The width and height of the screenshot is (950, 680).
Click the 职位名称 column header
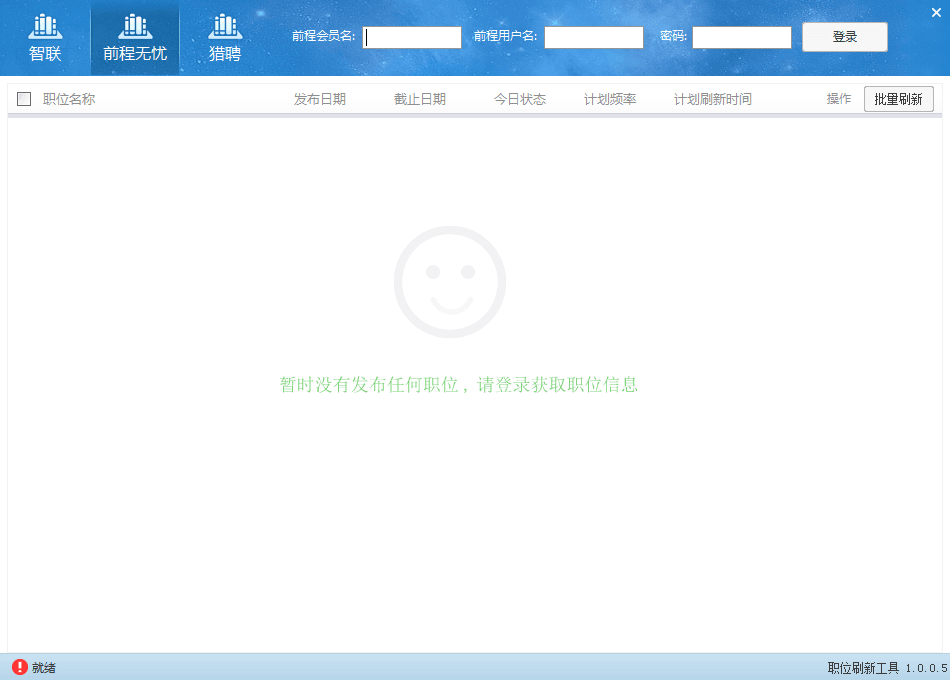pyautogui.click(x=69, y=99)
